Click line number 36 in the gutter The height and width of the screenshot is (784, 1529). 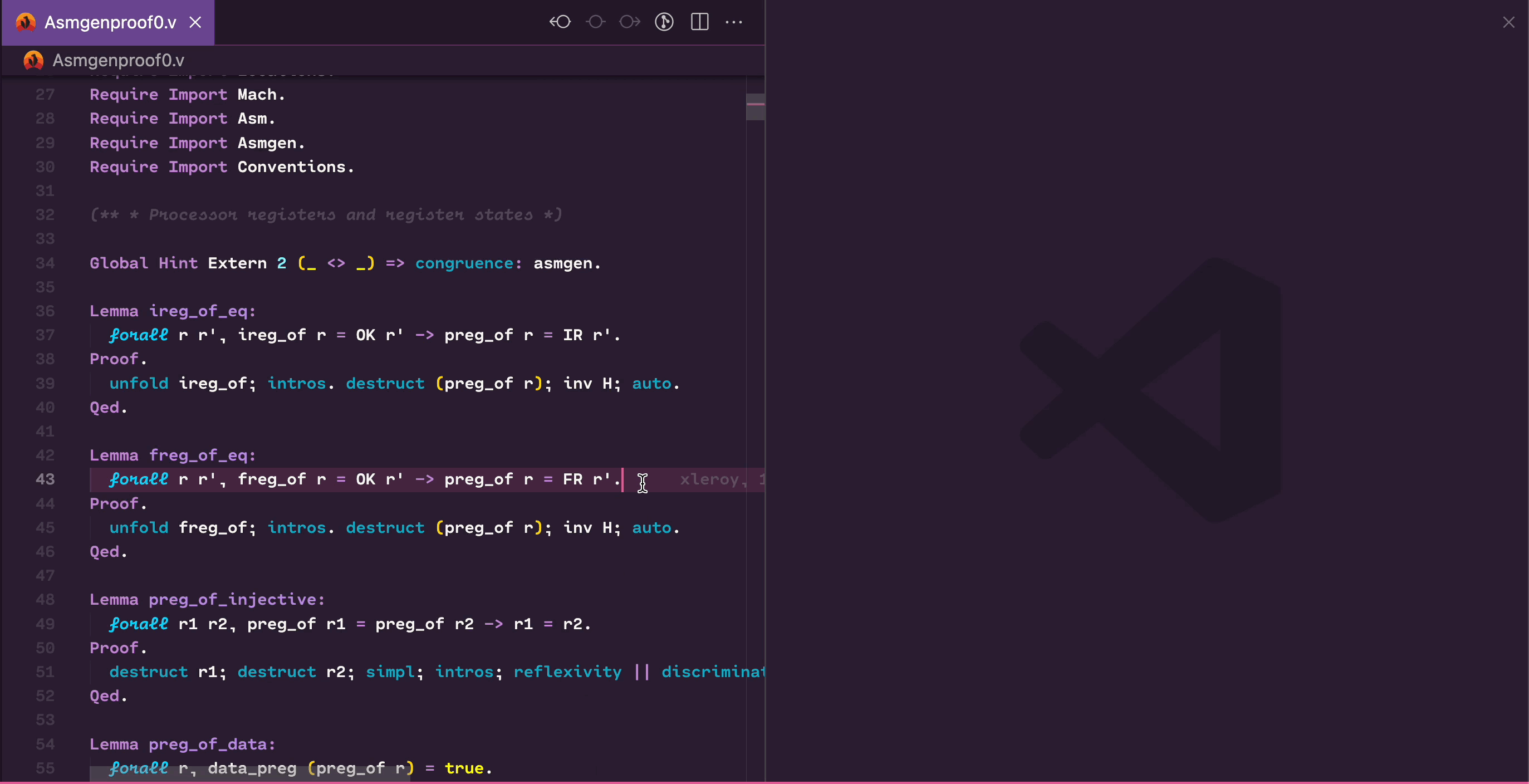[45, 311]
